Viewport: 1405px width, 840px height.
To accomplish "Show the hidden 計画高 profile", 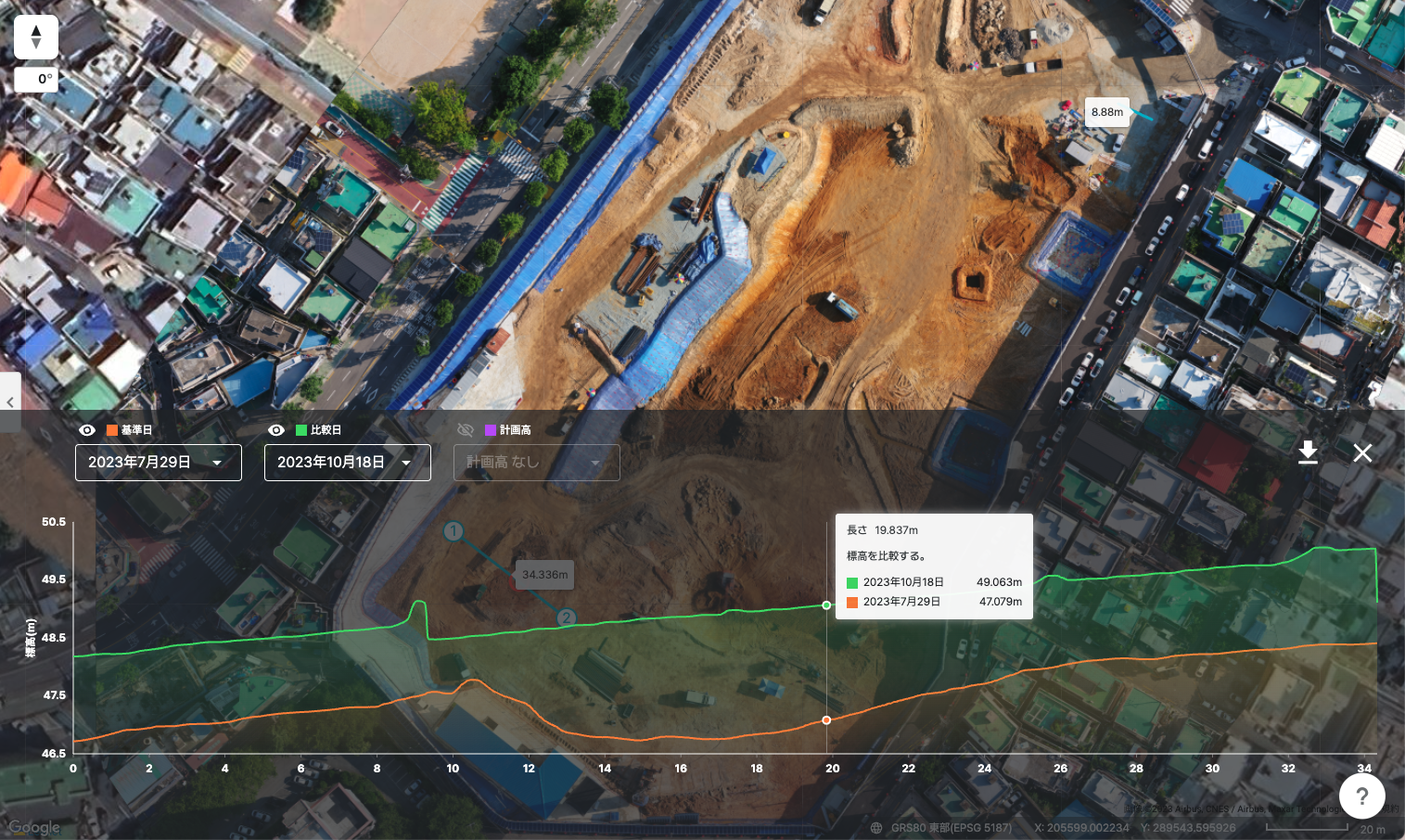I will [466, 430].
